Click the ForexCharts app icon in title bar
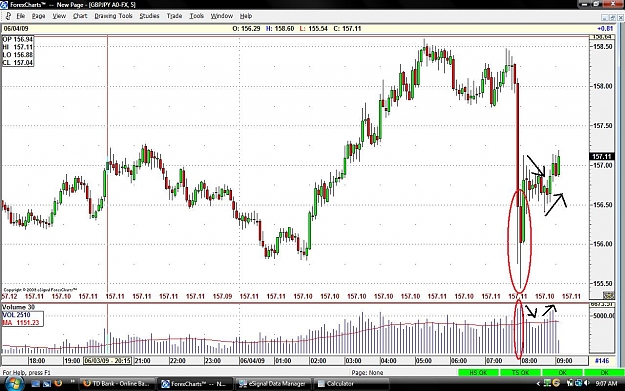Image resolution: width=625 pixels, height=391 pixels. click(4, 5)
